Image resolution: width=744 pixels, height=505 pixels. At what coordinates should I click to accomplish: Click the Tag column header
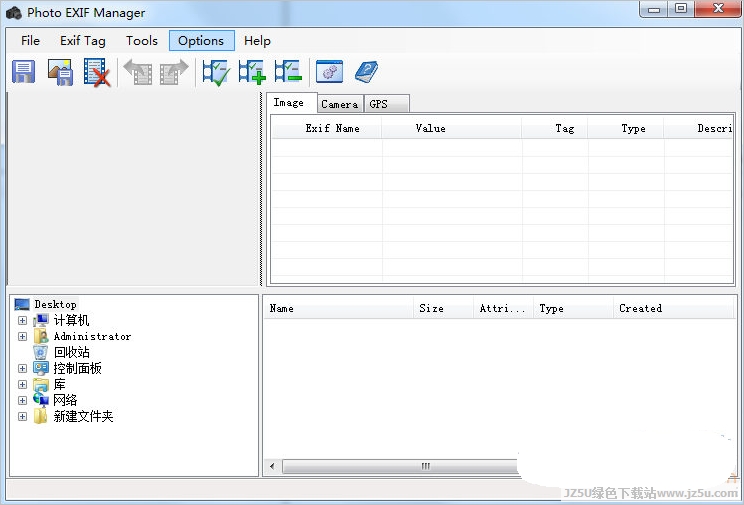point(555,129)
